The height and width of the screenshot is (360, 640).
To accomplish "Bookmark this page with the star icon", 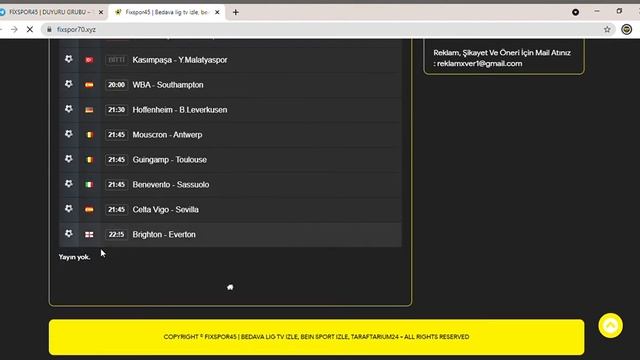I will [607, 29].
